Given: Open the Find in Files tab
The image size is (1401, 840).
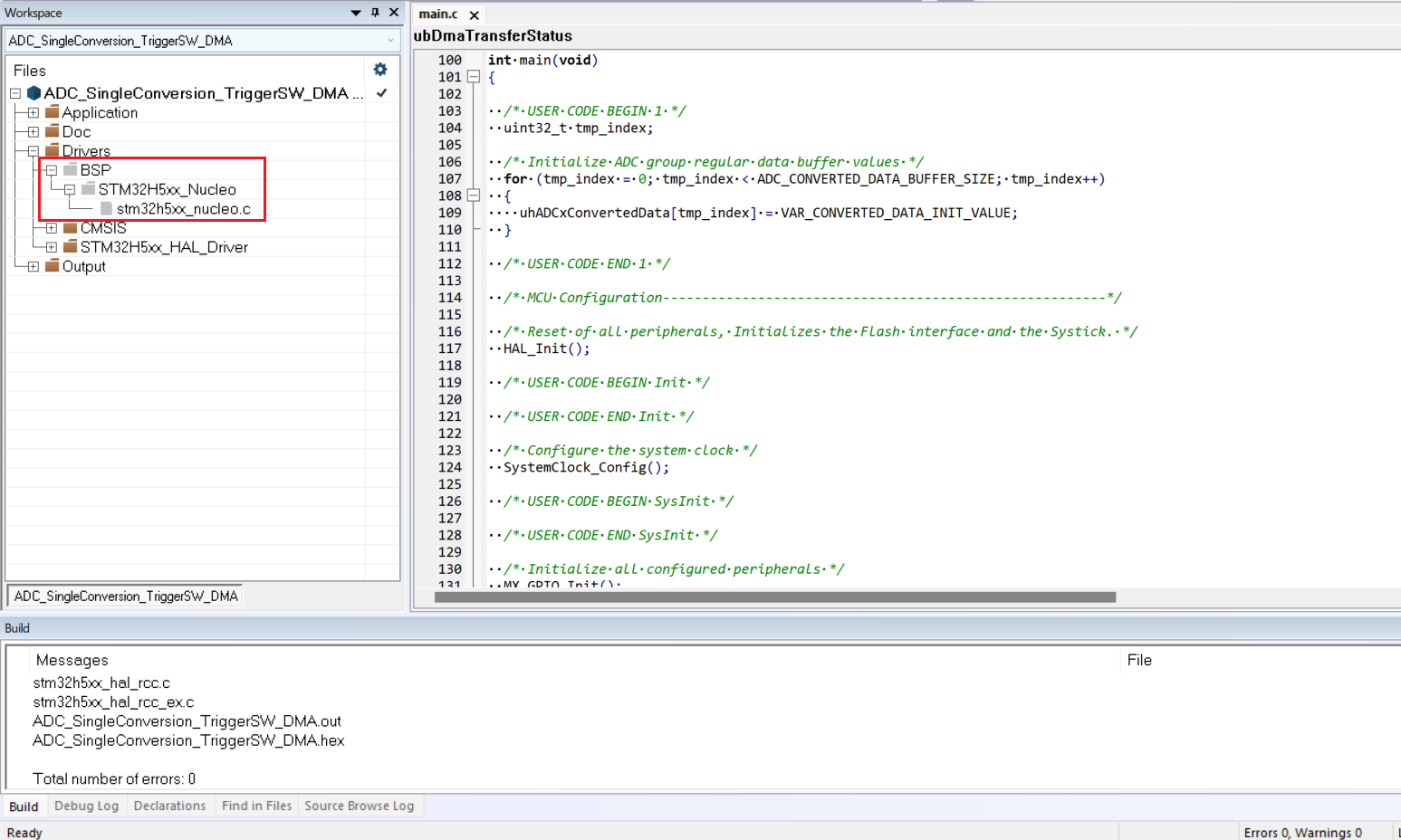Looking at the screenshot, I should 256,806.
